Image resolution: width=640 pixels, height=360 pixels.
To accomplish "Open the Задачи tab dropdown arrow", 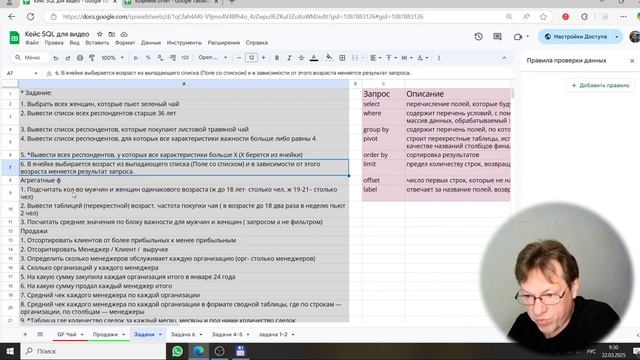I will coord(160,335).
